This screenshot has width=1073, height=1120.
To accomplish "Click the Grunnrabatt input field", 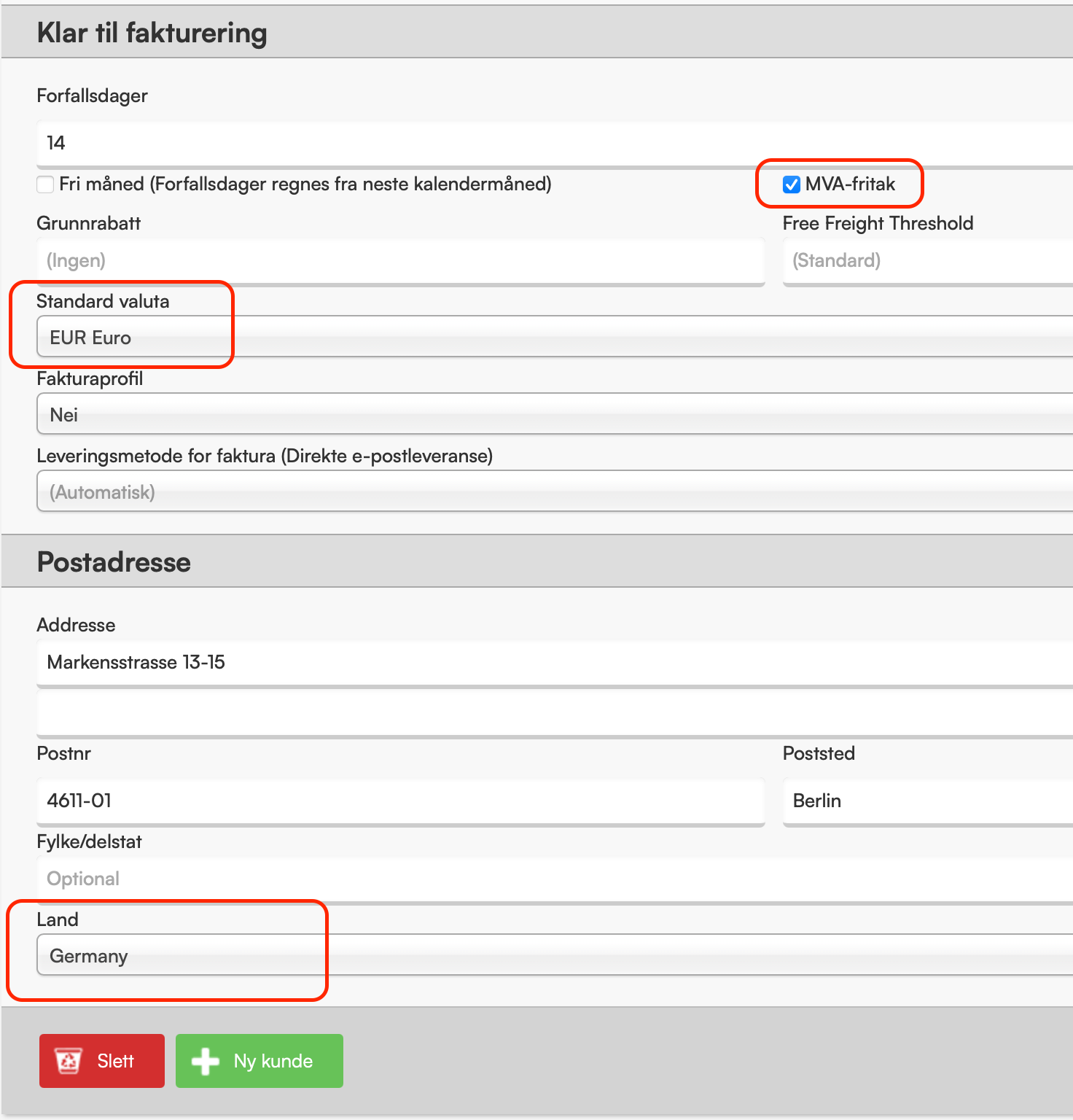I will [401, 261].
